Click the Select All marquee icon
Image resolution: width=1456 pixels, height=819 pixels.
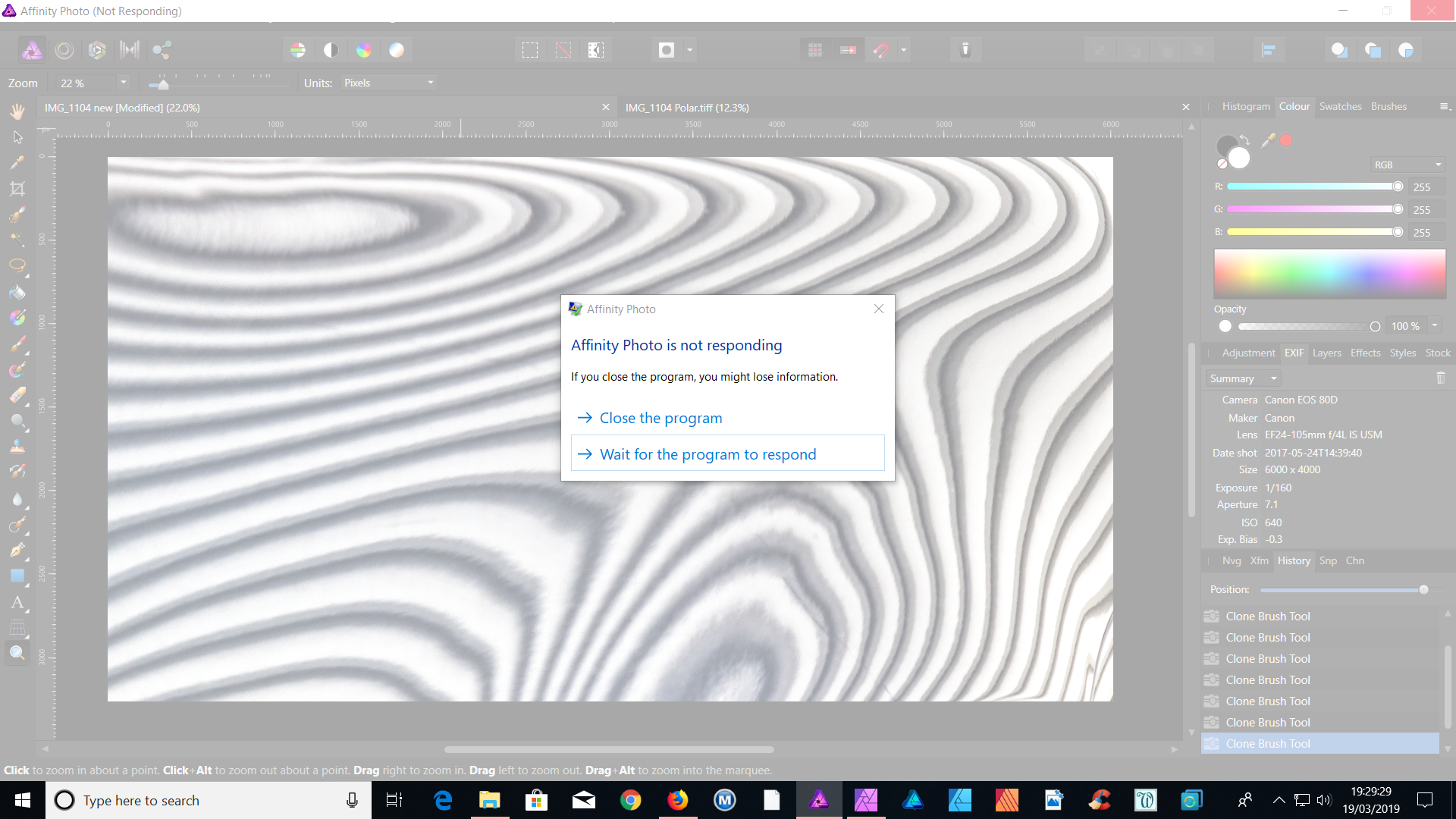pyautogui.click(x=530, y=50)
